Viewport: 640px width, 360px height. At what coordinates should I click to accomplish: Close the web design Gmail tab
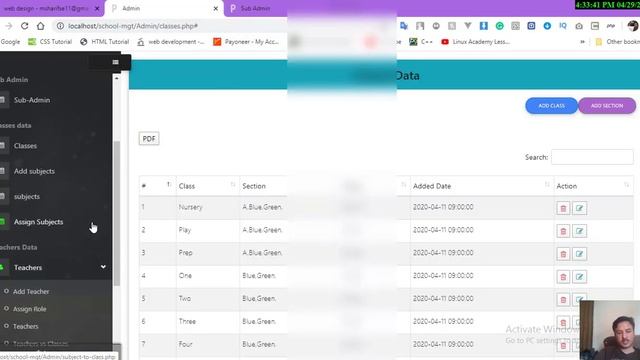tap(97, 8)
